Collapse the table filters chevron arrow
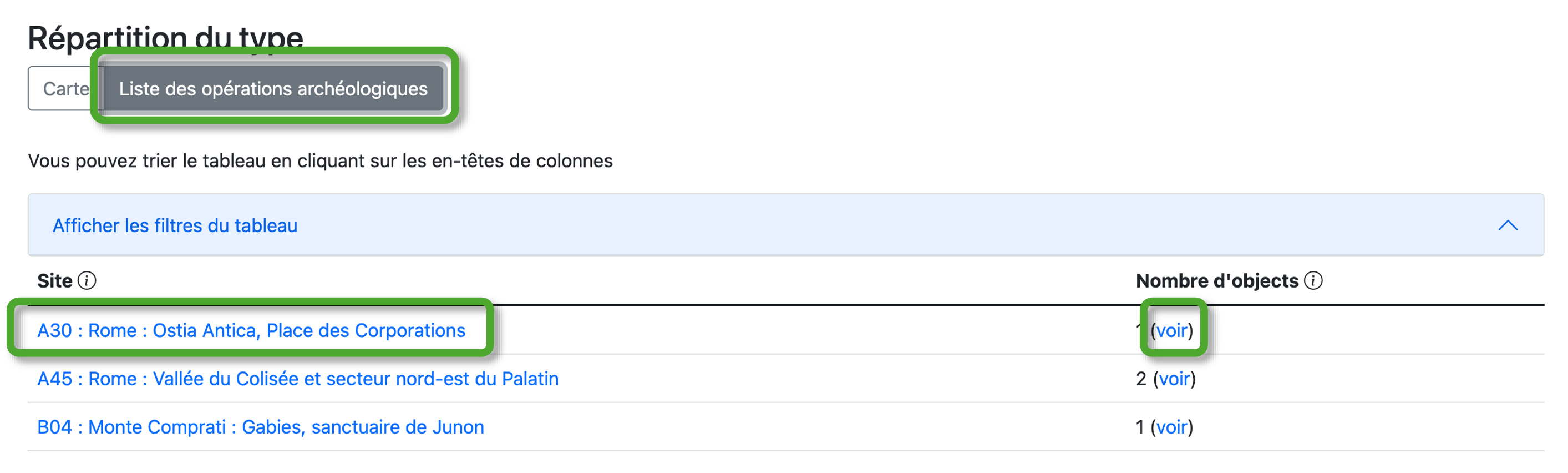 point(1507,225)
